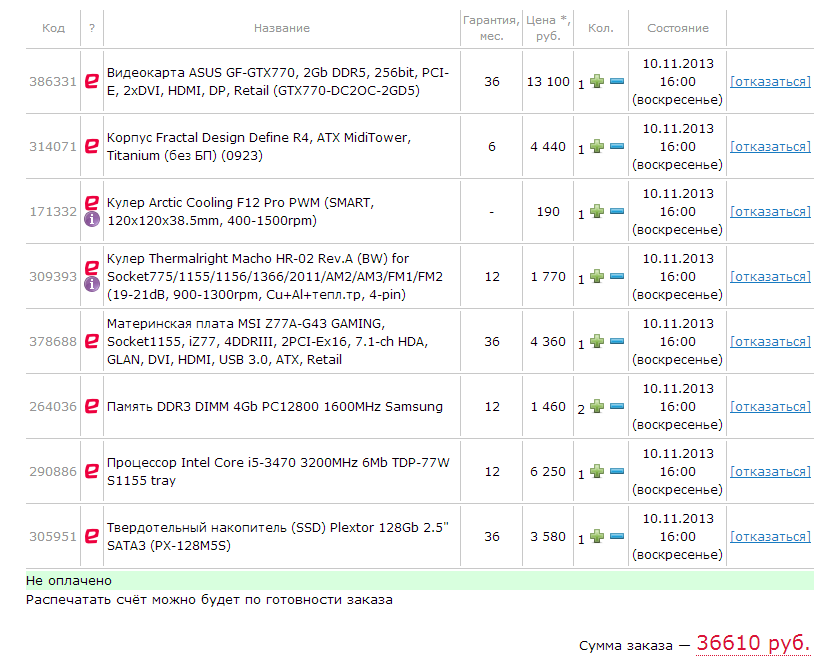Decrease quantity of Thermalright Macho cooler
This screenshot has height=660, width=819.
point(617,277)
